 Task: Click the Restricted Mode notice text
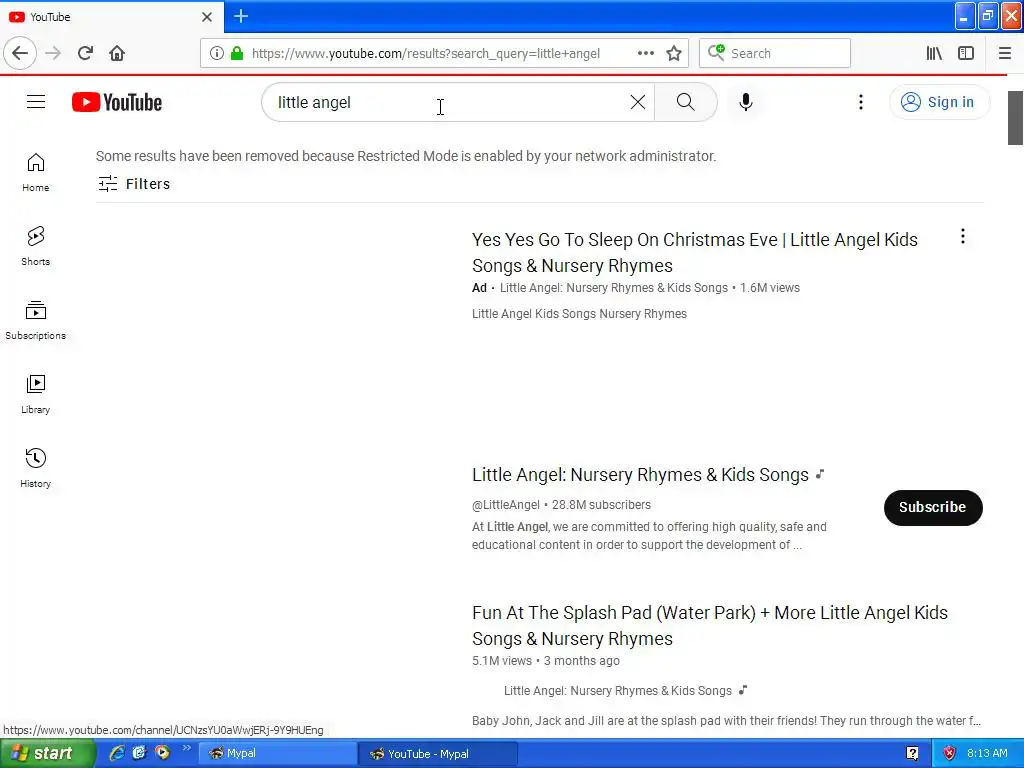406,156
